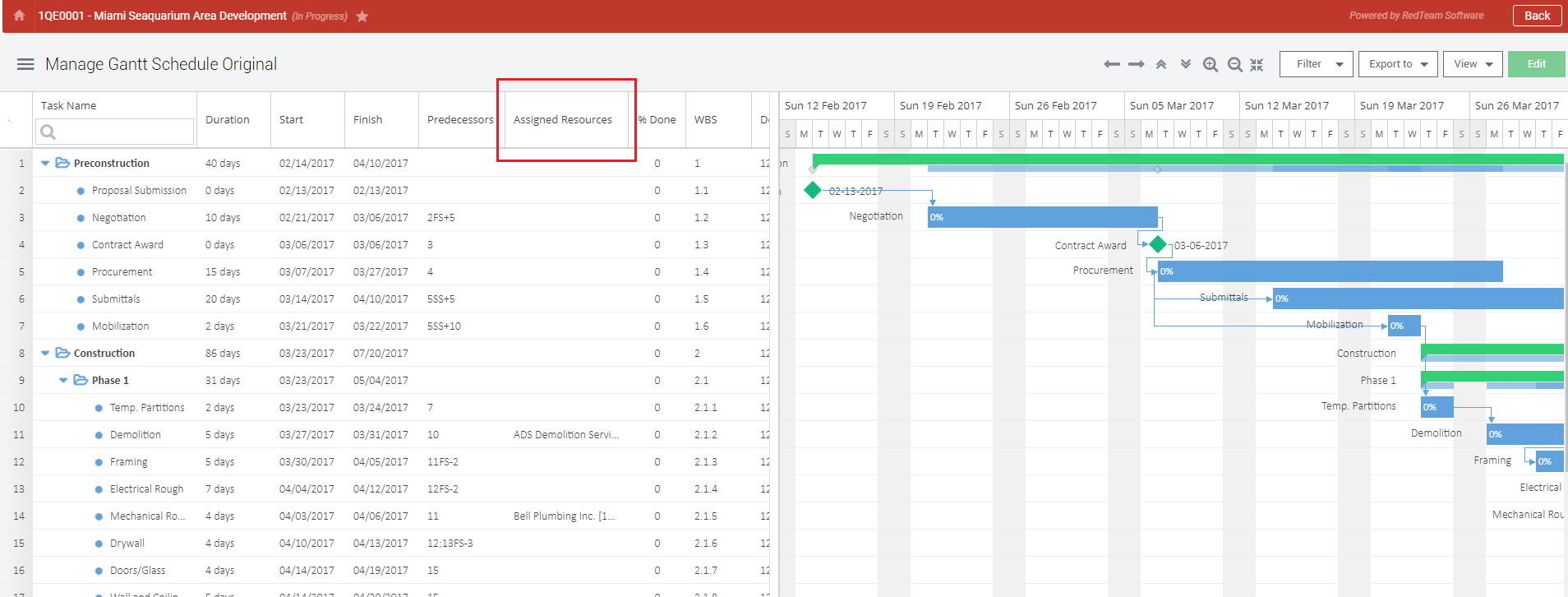Click the right arrow next timespan icon

[1136, 64]
